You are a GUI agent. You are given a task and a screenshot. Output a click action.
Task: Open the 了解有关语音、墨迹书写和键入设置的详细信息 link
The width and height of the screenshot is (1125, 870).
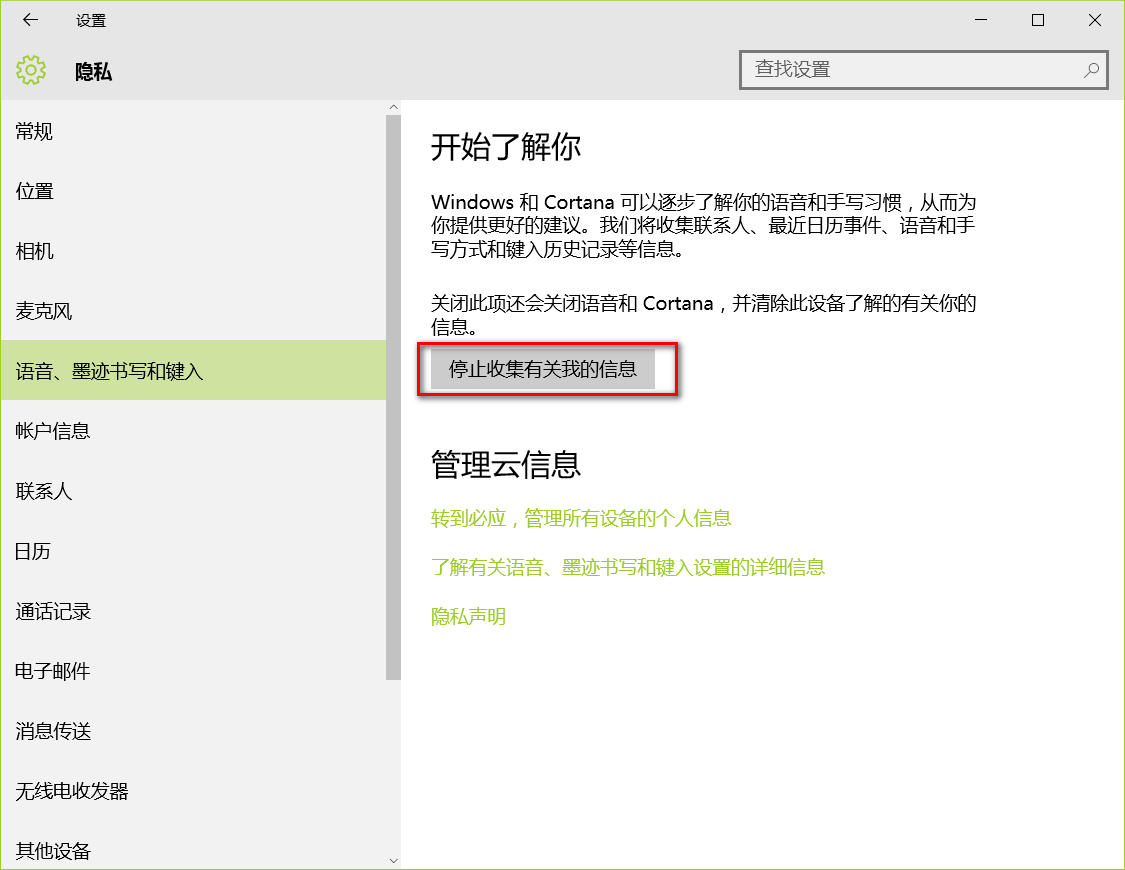click(628, 567)
